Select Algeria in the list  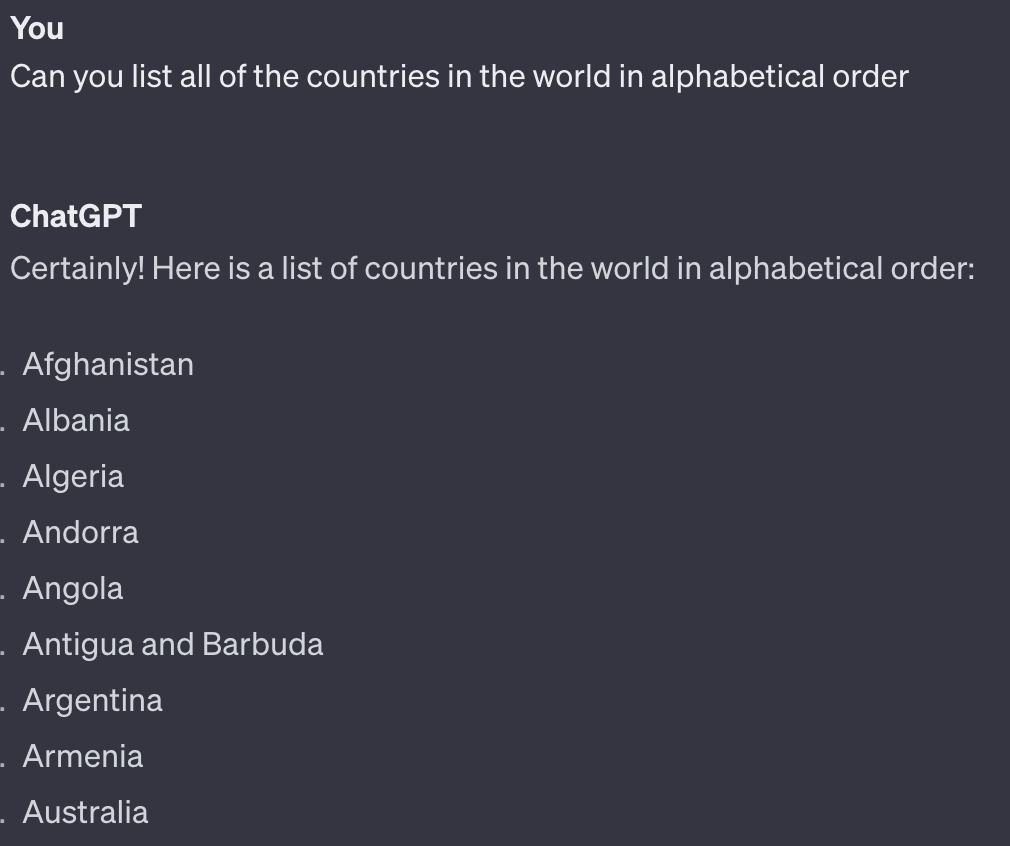point(73,476)
